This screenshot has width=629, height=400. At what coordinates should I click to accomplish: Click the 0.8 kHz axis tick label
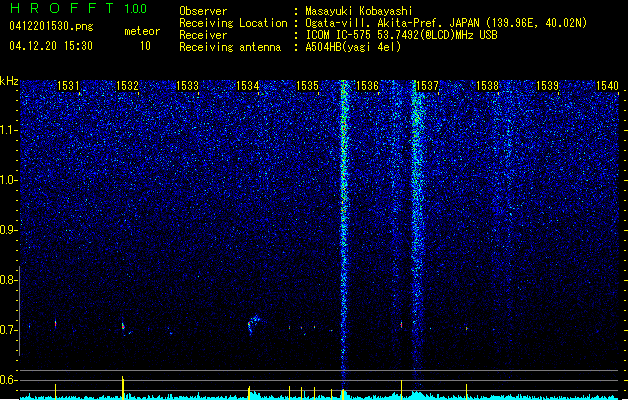[8, 280]
